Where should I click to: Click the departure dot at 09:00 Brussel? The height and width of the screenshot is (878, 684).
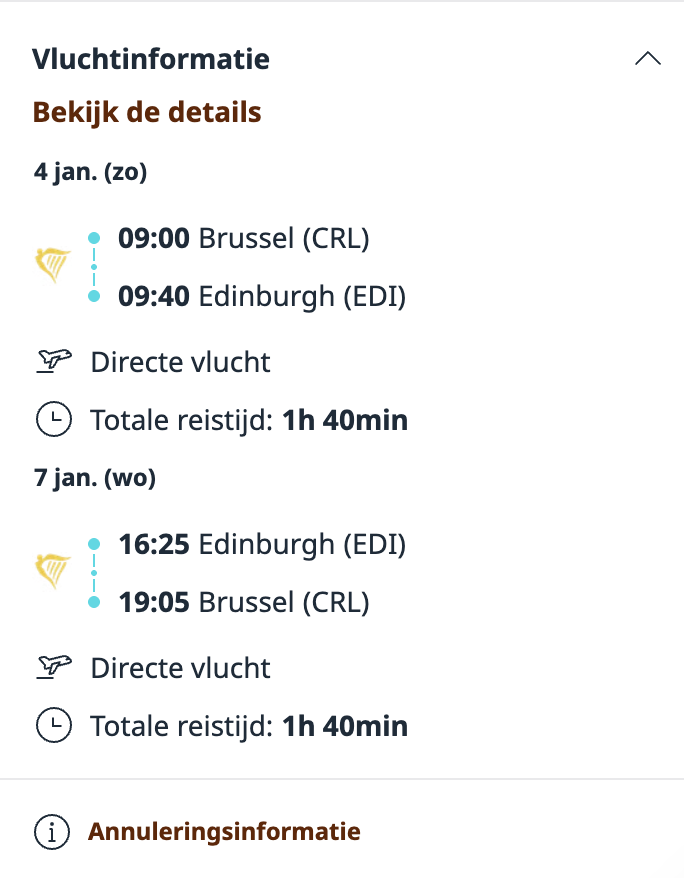pos(95,236)
